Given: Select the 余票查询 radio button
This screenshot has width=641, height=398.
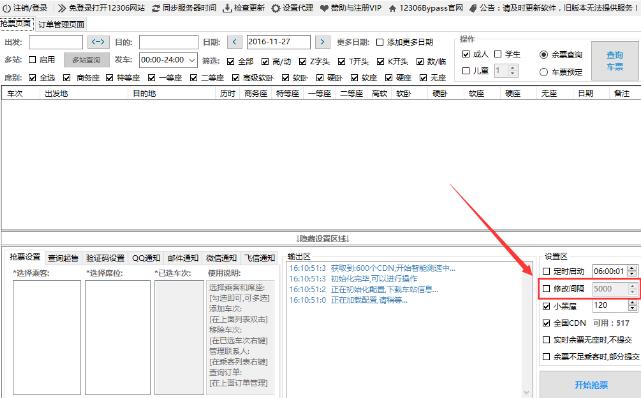Looking at the screenshot, I should (543, 54).
